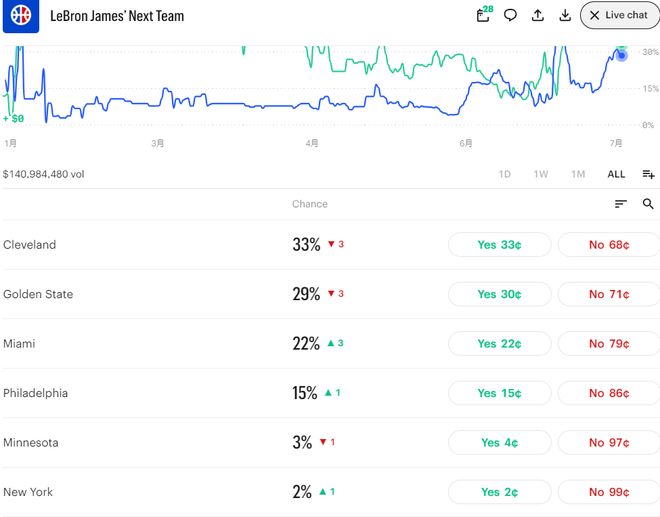Click the 22% Miami chance value
Viewport: 660px width, 517px height.
(306, 344)
